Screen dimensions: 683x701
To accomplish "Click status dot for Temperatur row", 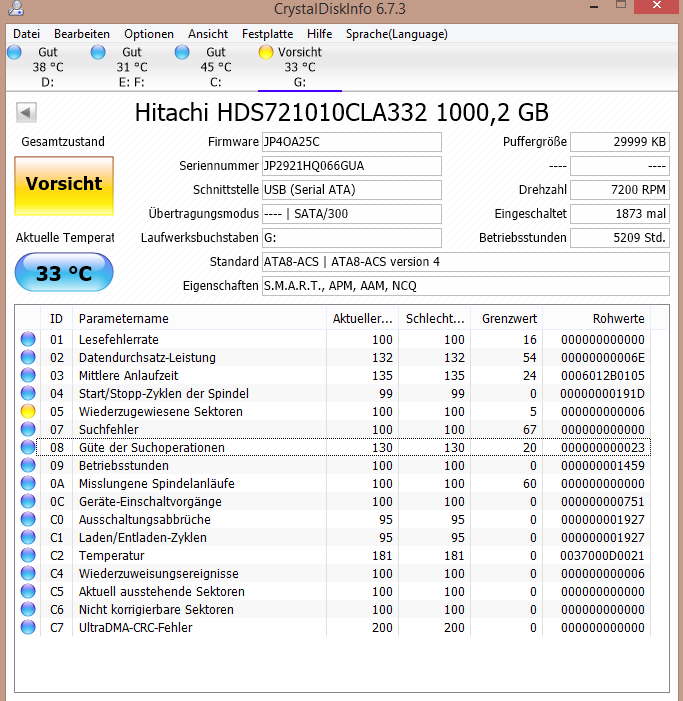I will (28, 555).
